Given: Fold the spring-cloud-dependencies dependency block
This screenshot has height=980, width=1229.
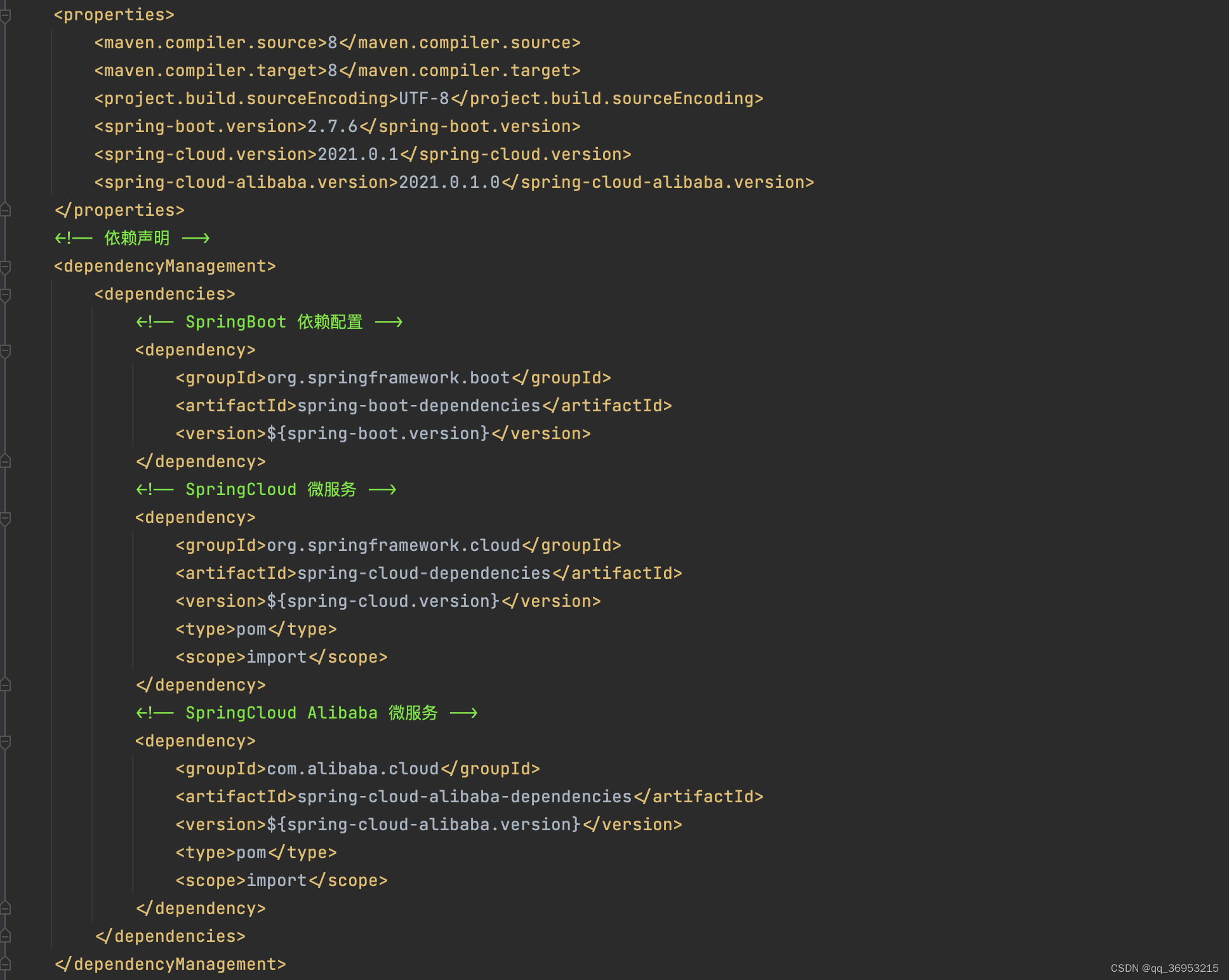Looking at the screenshot, I should pyautogui.click(x=5, y=518).
